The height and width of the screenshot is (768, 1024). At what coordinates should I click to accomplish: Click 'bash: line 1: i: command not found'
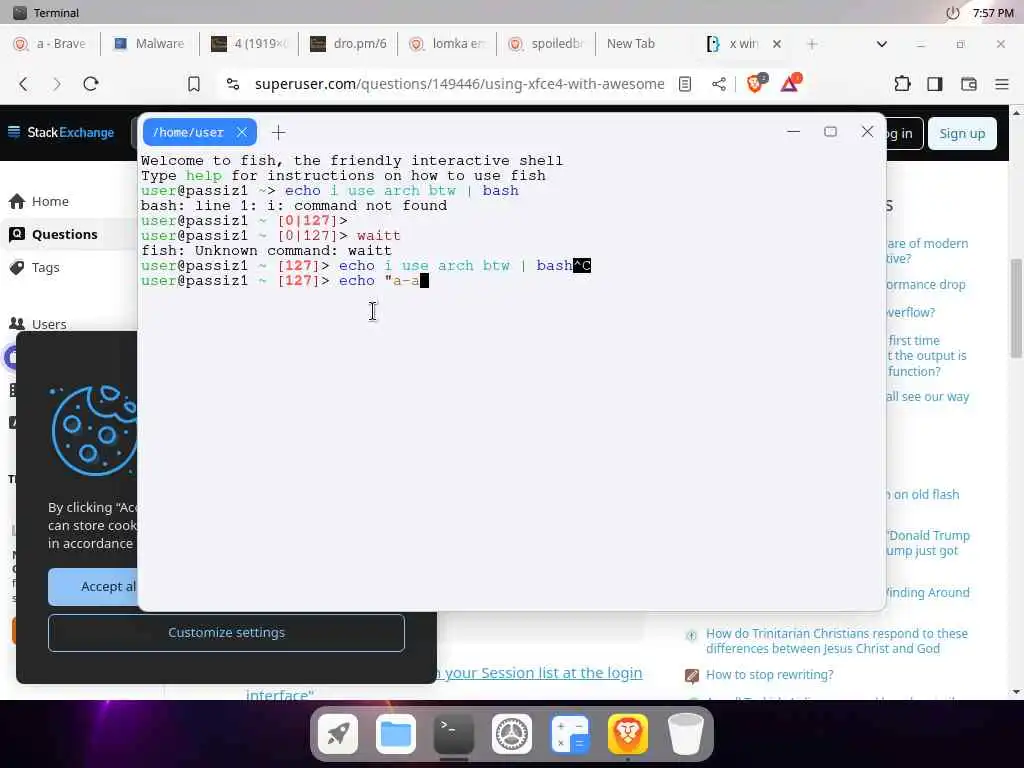[294, 206]
